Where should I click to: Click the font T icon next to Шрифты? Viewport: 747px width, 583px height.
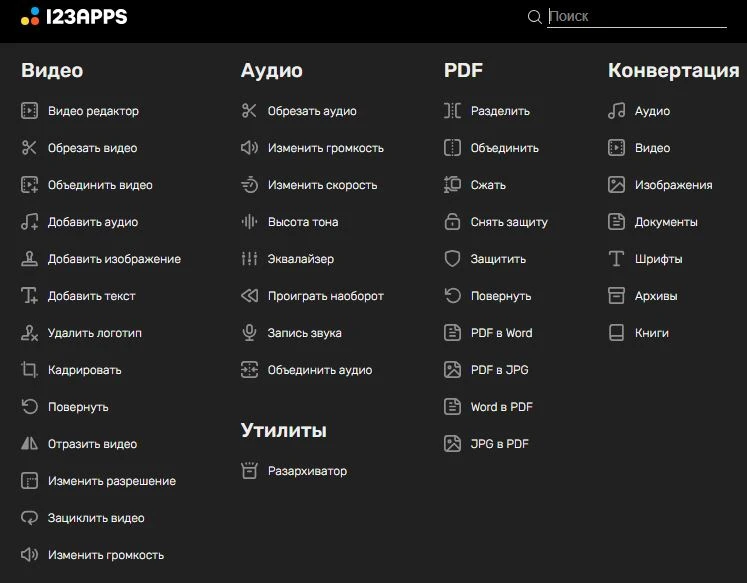point(616,259)
